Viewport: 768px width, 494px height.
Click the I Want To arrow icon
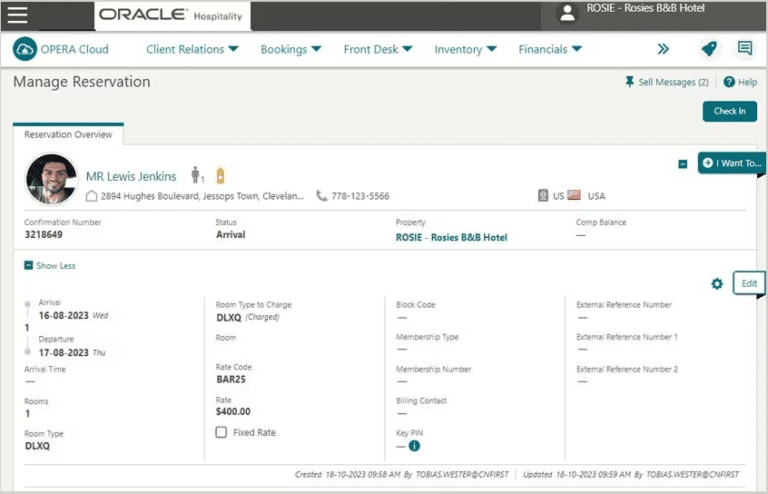click(x=707, y=163)
